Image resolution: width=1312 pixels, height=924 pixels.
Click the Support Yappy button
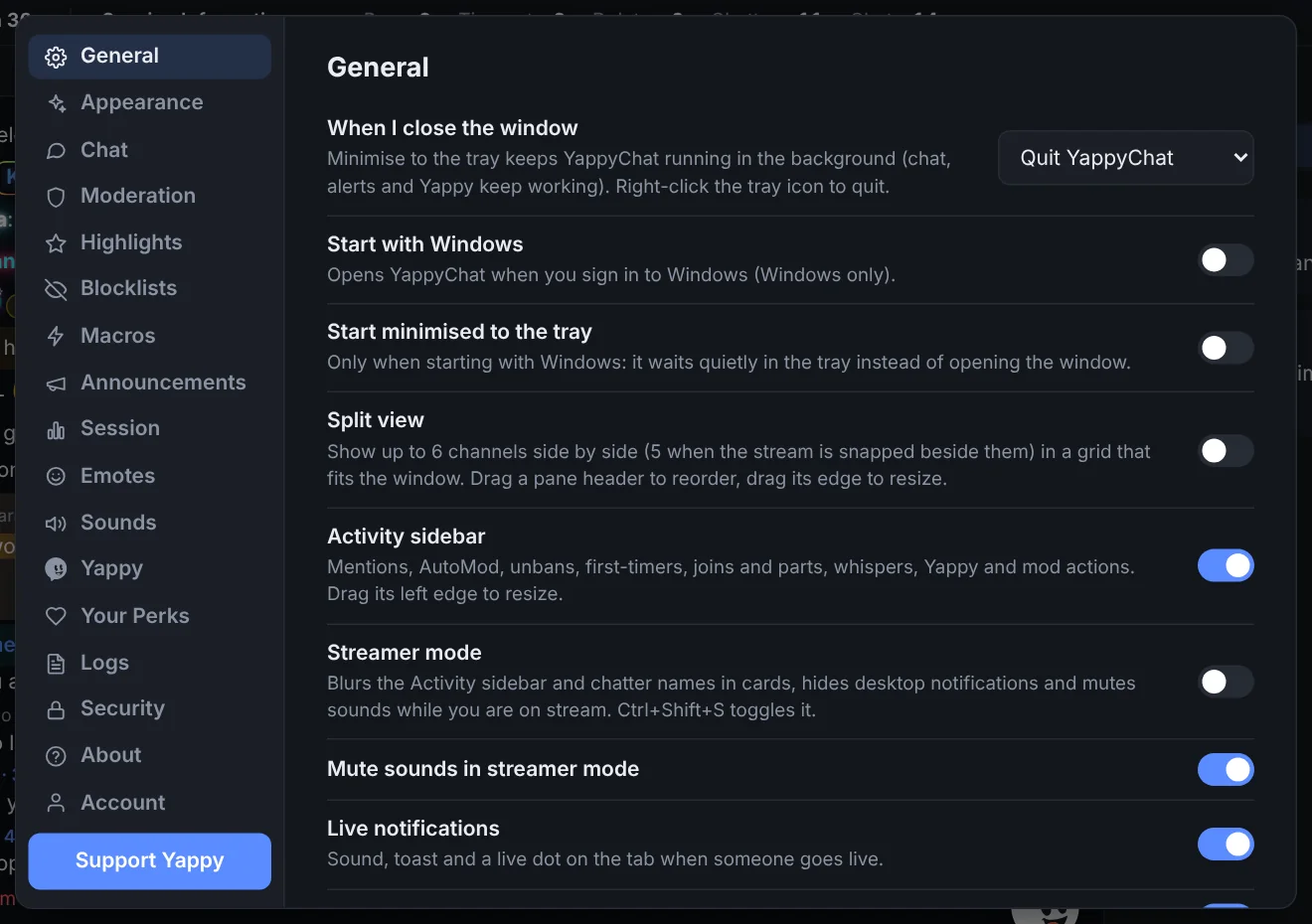click(x=149, y=860)
